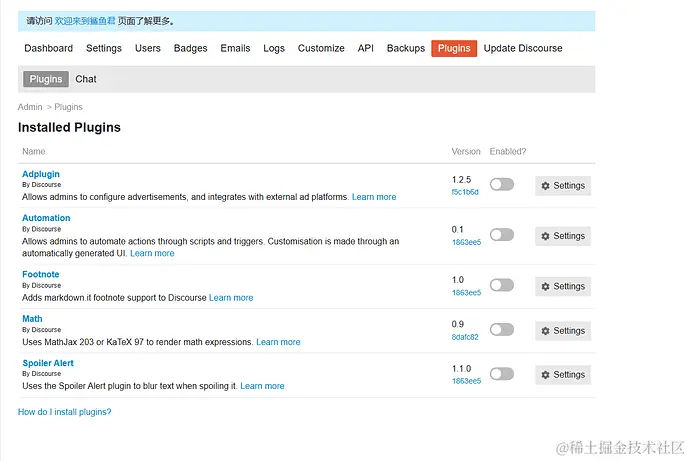This screenshot has height=461, width=690.
Task: Turn on the Footnote plugin toggle
Action: click(x=502, y=285)
